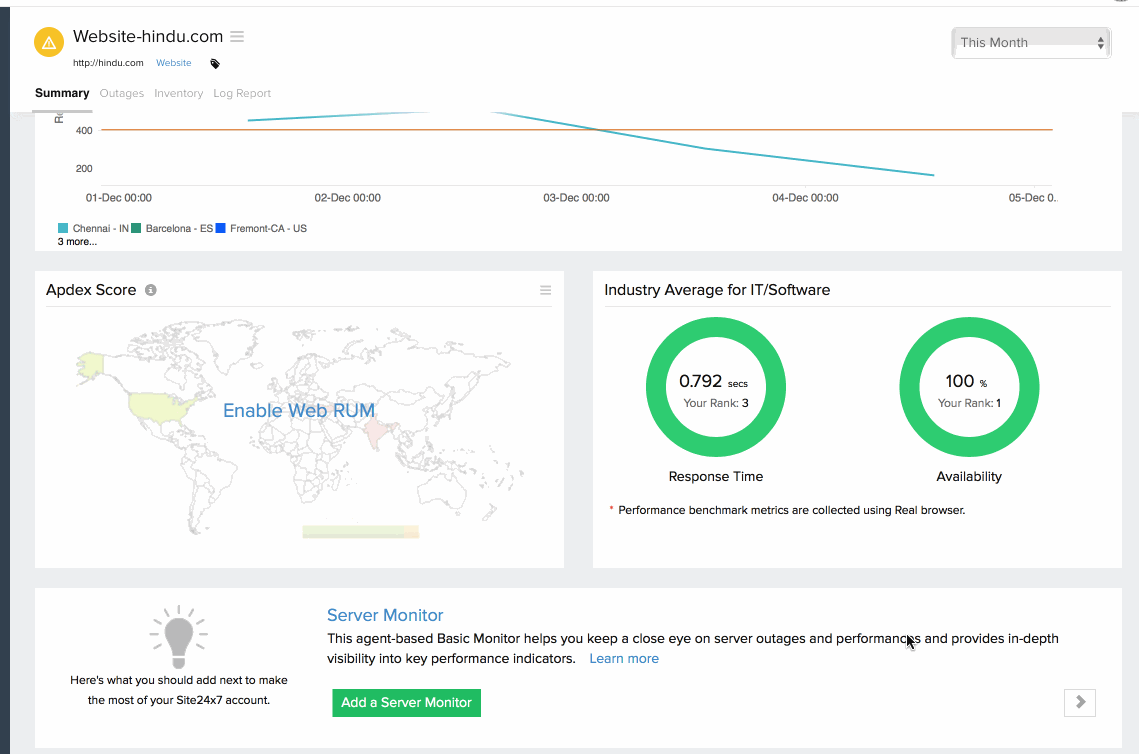The width and height of the screenshot is (1139, 754).
Task: Open the This Month time period dropdown
Action: 1031,43
